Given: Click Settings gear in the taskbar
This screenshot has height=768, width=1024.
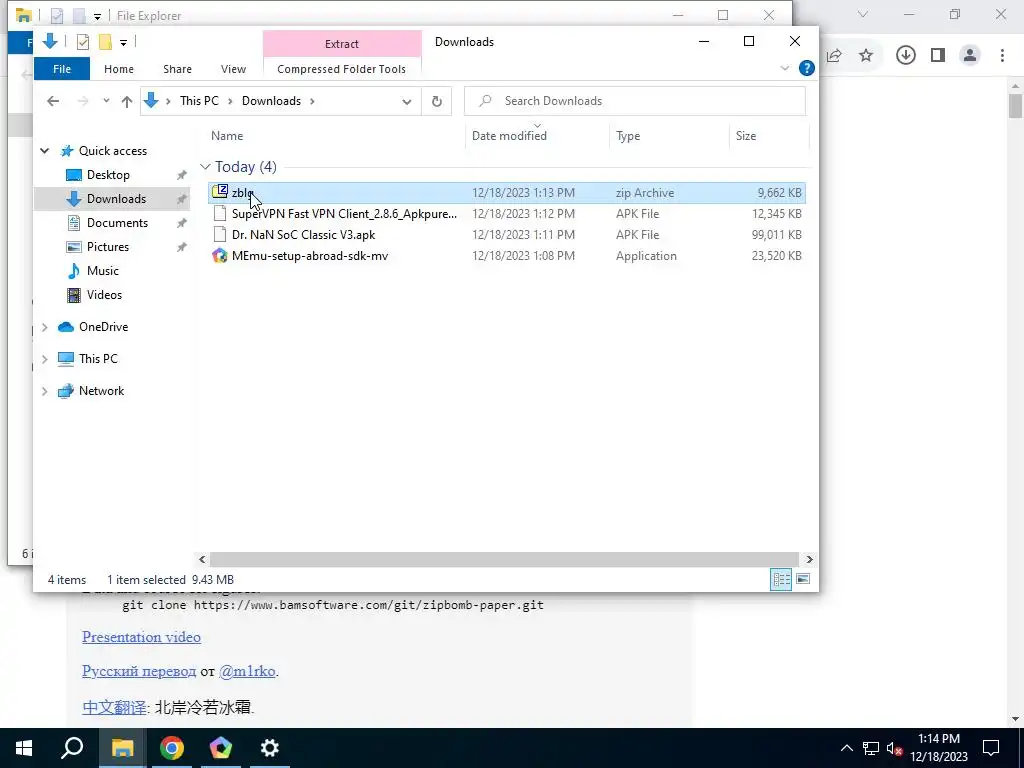Looking at the screenshot, I should click(x=270, y=748).
